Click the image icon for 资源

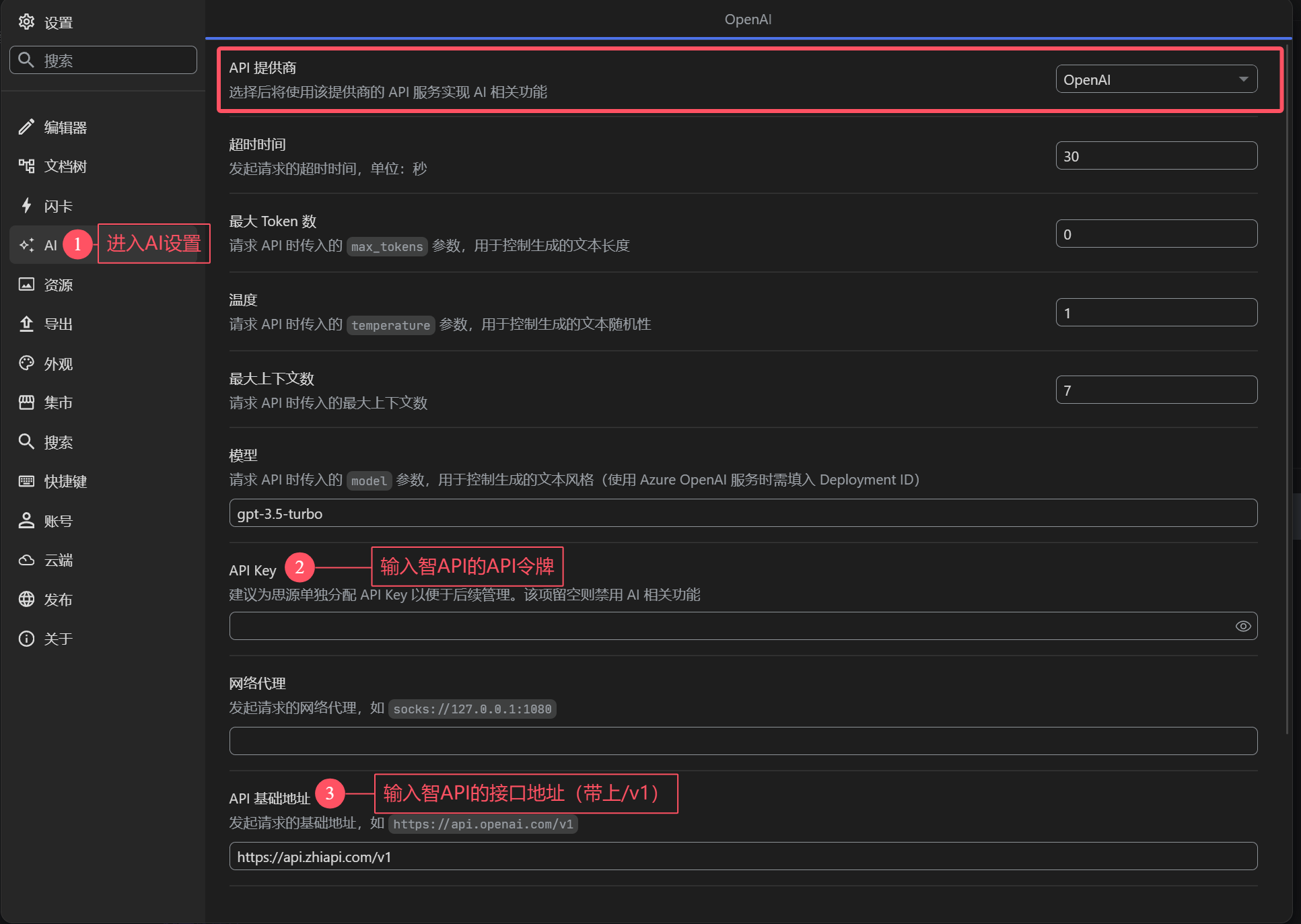click(x=26, y=284)
